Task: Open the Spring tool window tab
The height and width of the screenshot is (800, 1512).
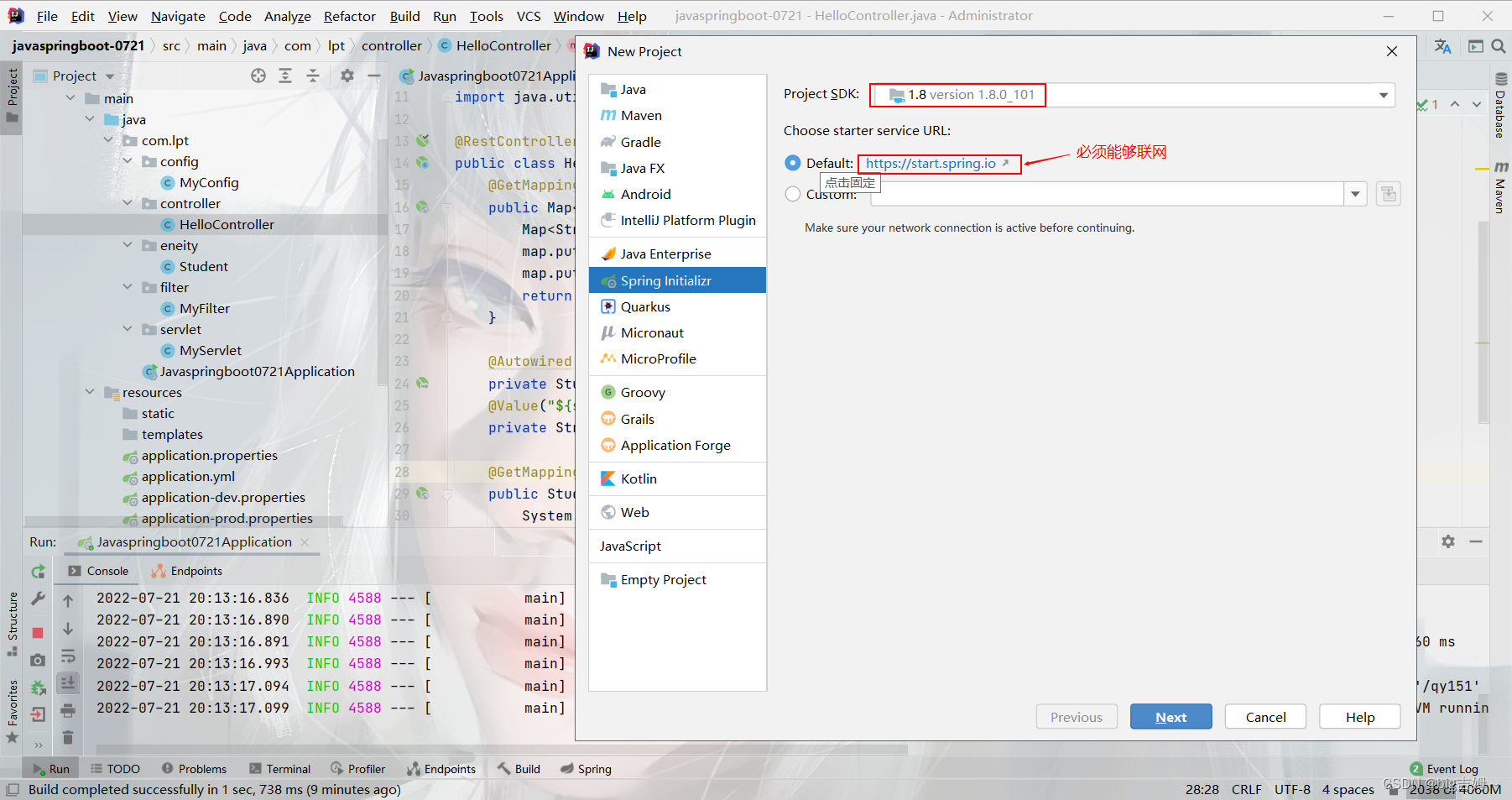Action: pyautogui.click(x=586, y=769)
